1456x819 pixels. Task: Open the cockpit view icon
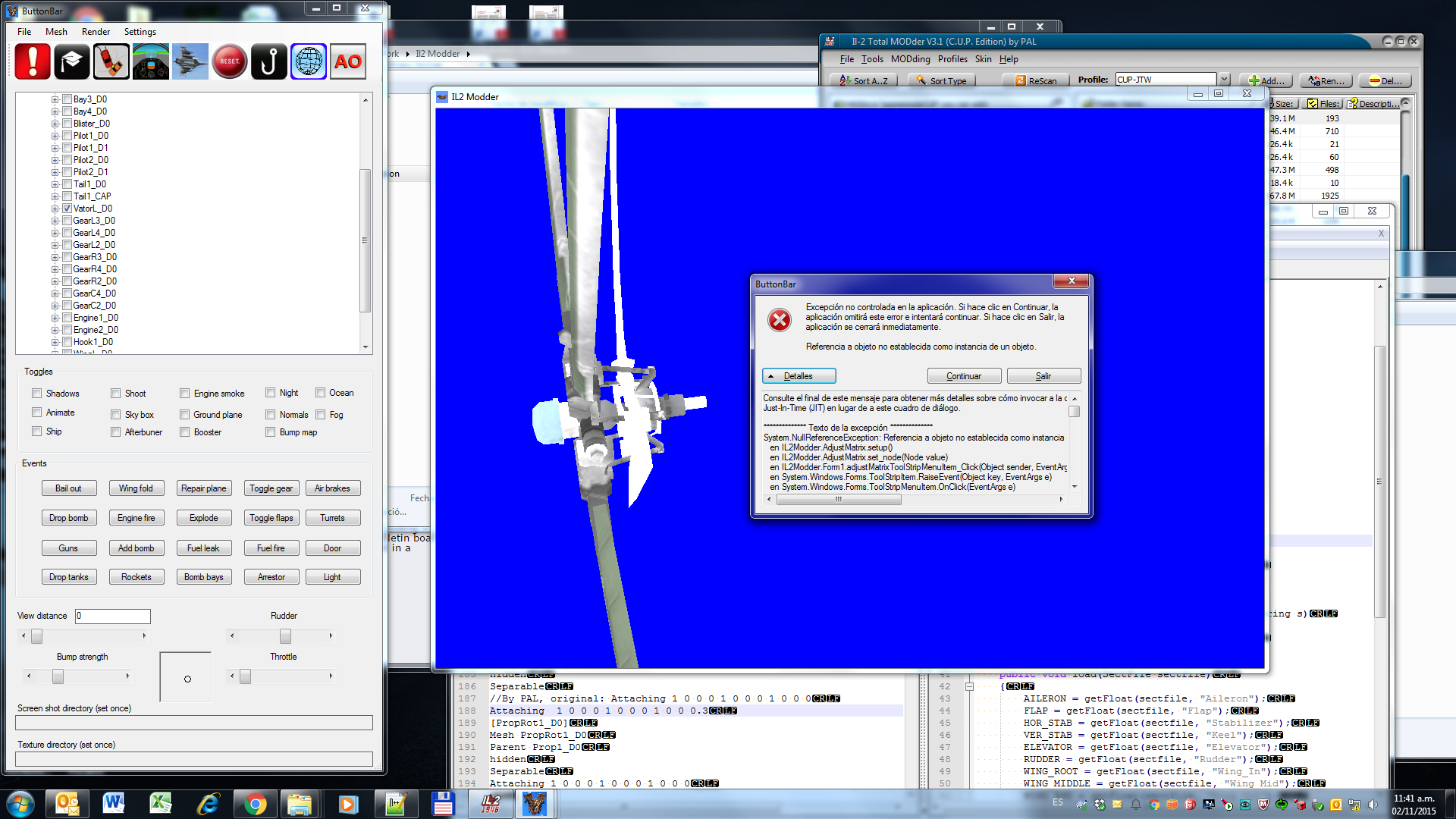click(151, 61)
